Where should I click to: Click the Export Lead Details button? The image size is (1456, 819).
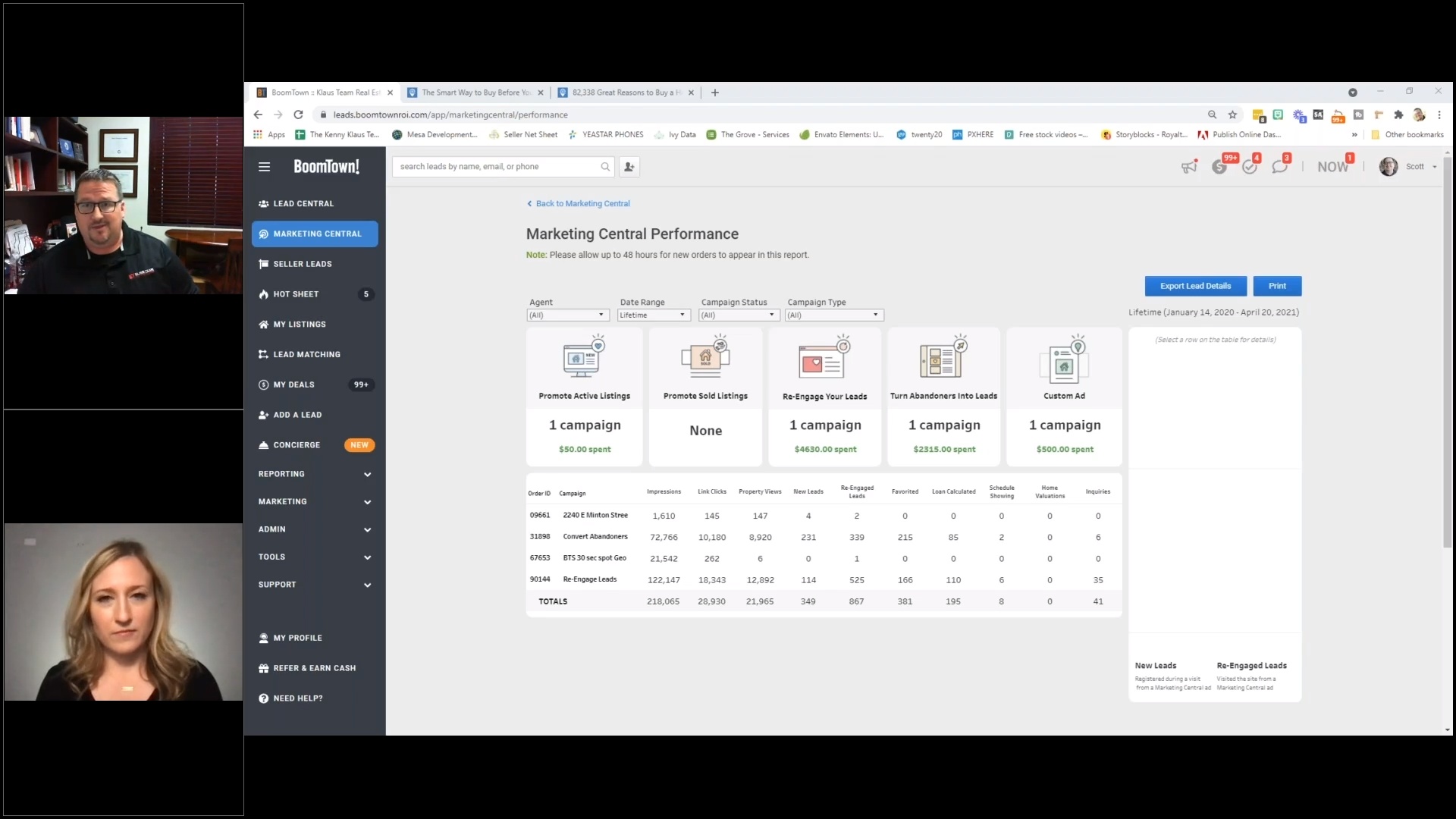pyautogui.click(x=1195, y=286)
